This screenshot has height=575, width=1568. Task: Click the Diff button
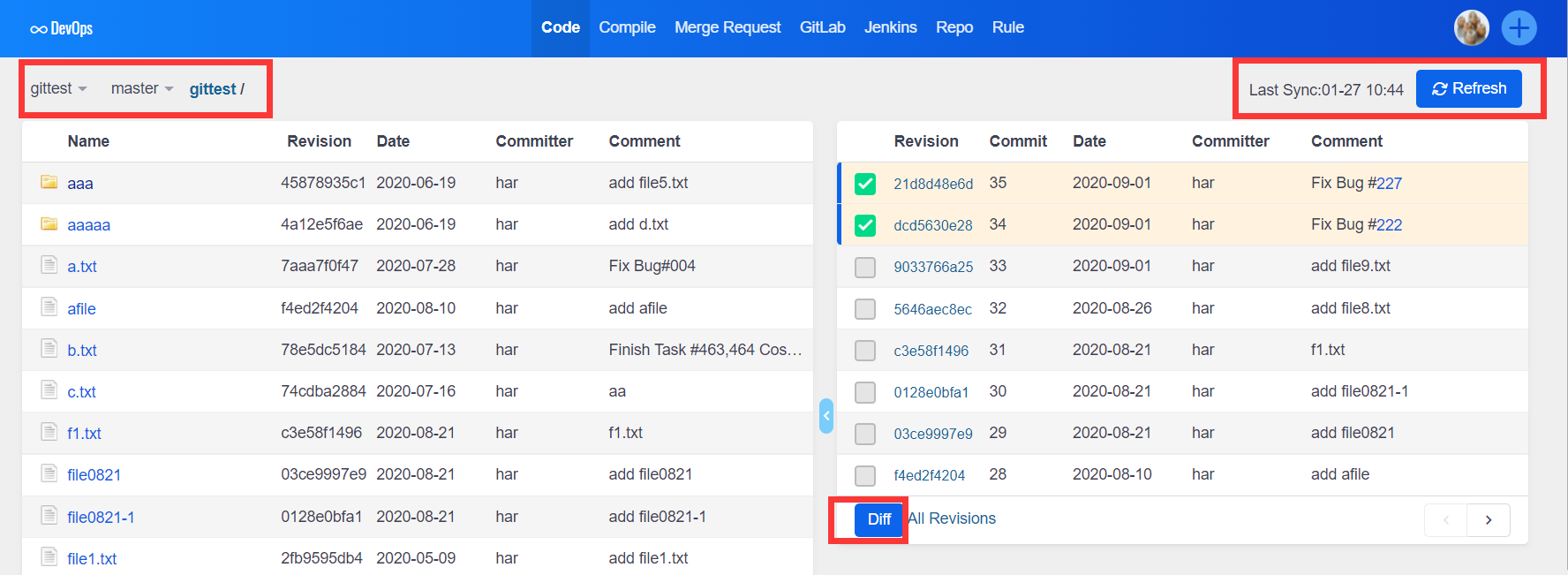pyautogui.click(x=878, y=519)
